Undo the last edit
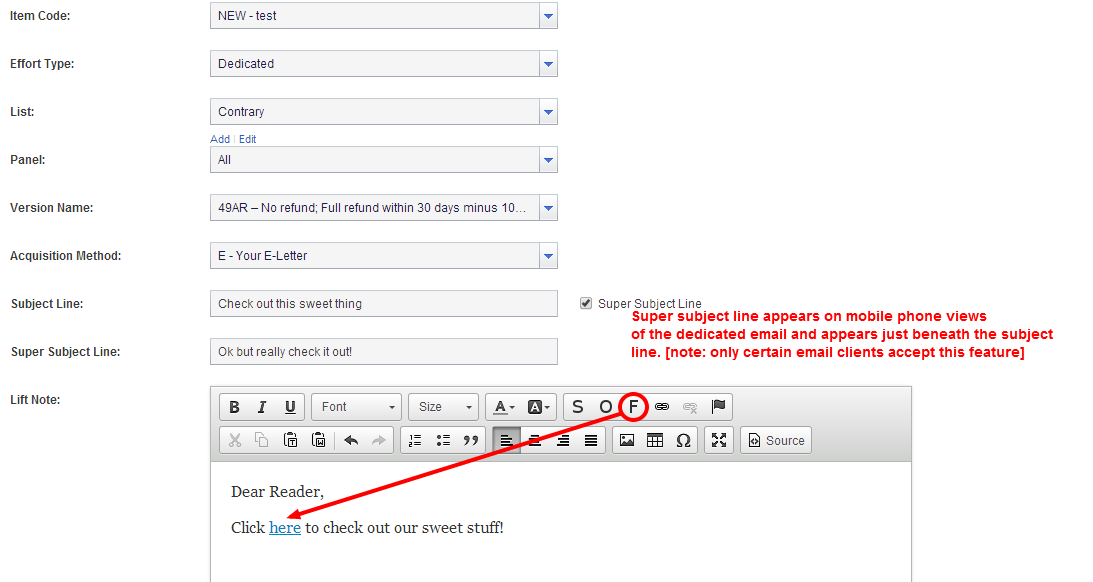 coord(351,441)
